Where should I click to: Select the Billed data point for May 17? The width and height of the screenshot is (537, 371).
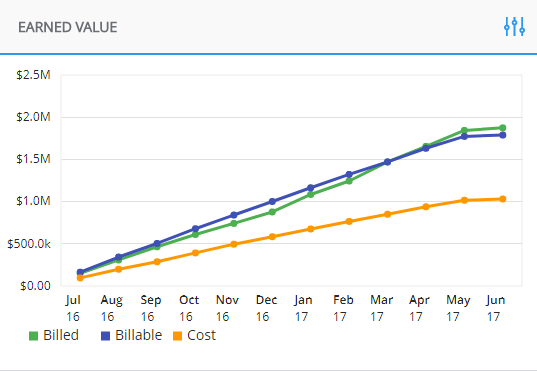point(464,130)
